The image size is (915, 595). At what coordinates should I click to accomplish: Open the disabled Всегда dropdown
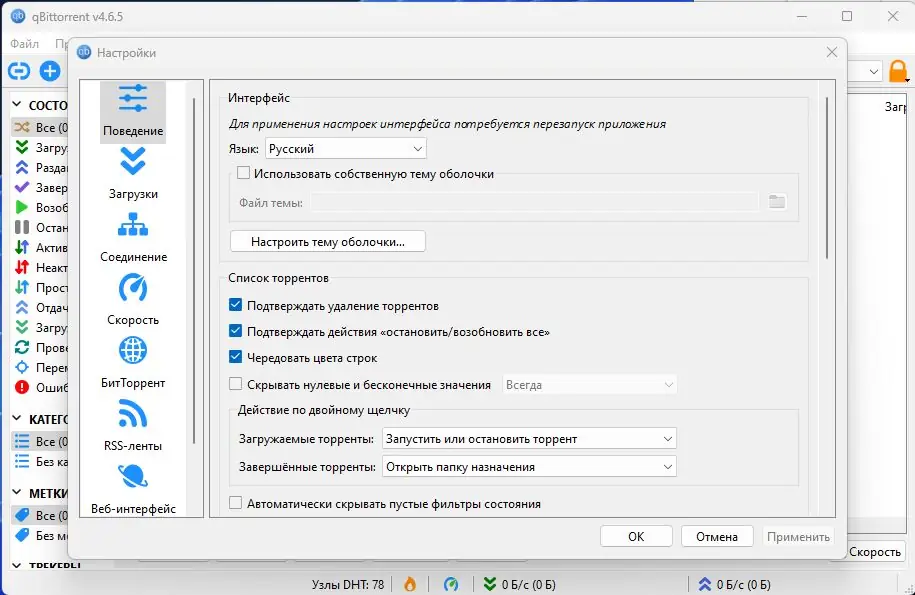[x=589, y=384]
